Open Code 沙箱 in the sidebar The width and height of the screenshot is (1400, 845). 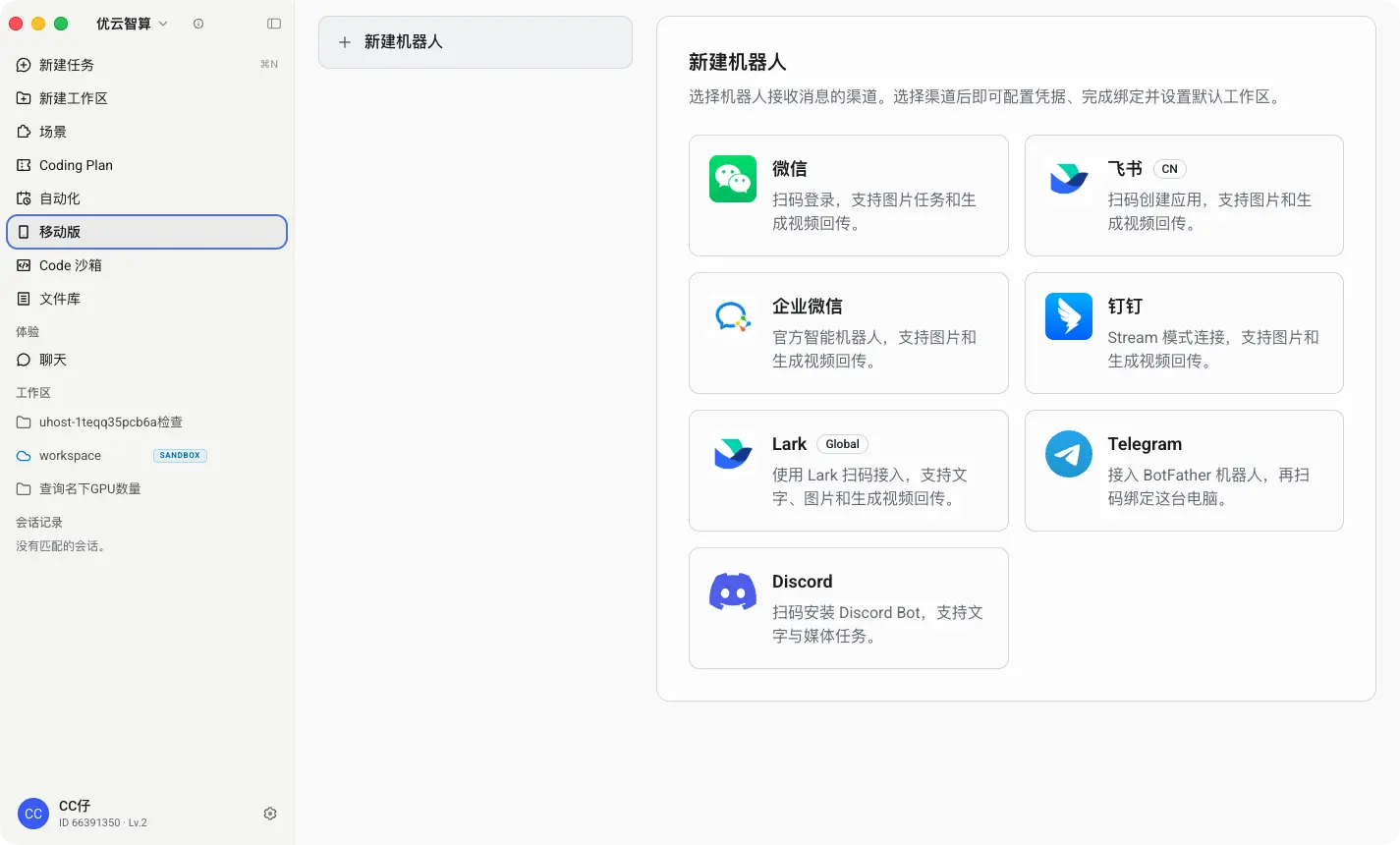tap(147, 265)
